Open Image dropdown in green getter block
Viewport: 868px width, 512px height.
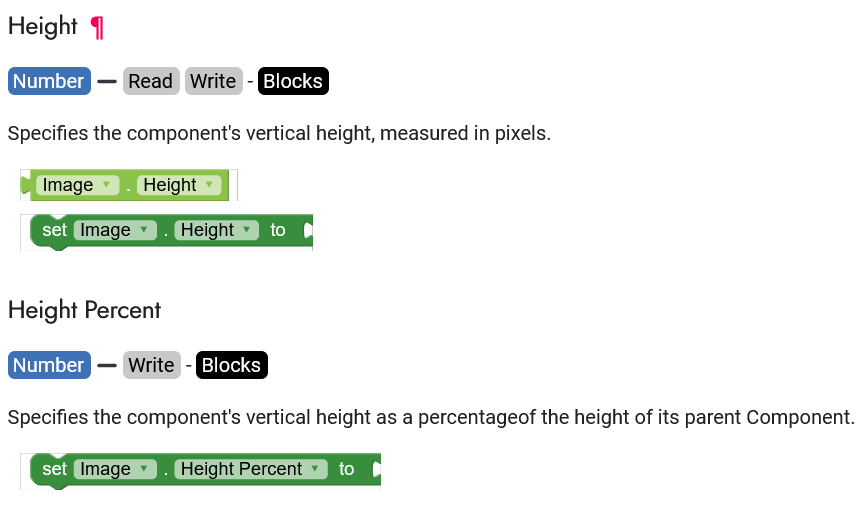click(77, 185)
